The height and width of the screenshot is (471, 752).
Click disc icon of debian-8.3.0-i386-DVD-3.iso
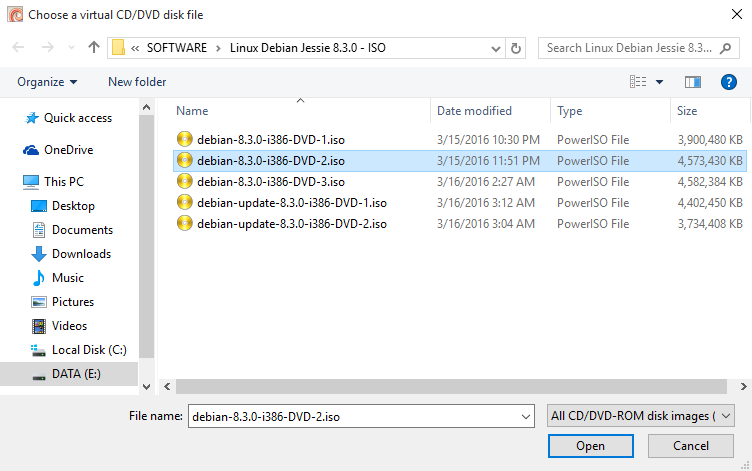coord(185,181)
